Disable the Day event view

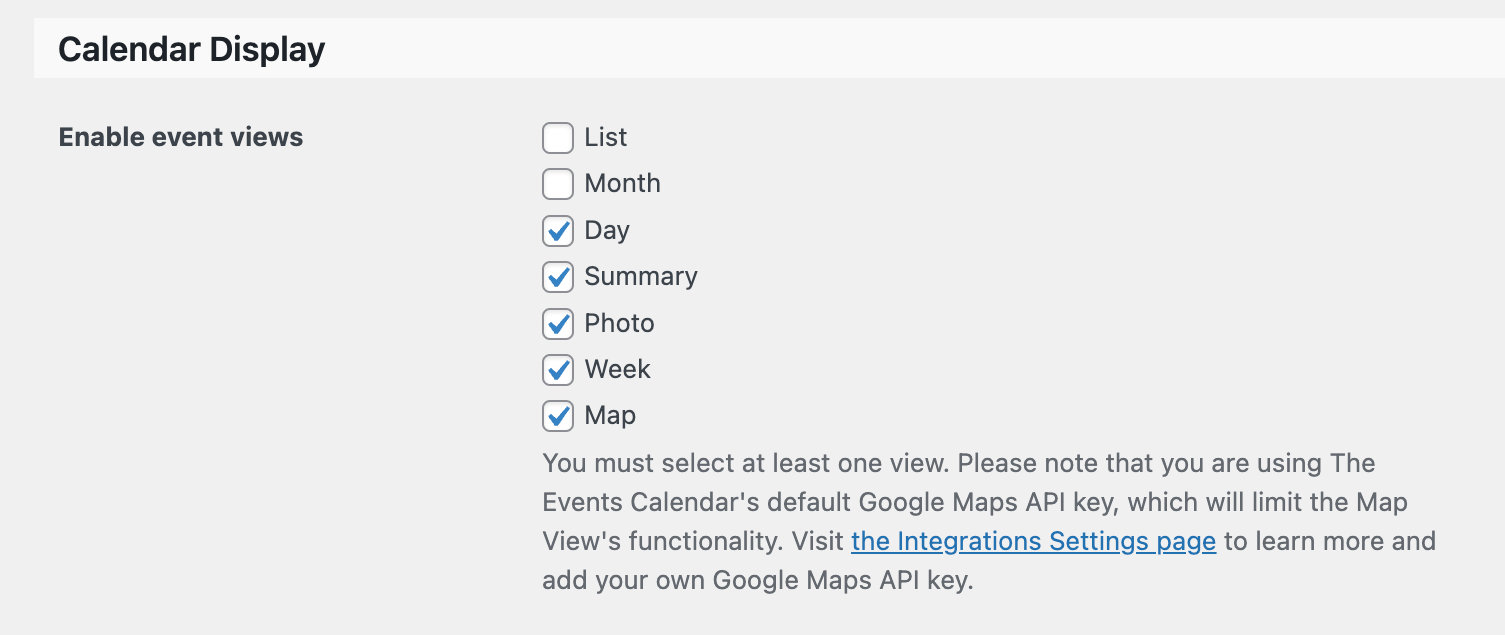558,230
